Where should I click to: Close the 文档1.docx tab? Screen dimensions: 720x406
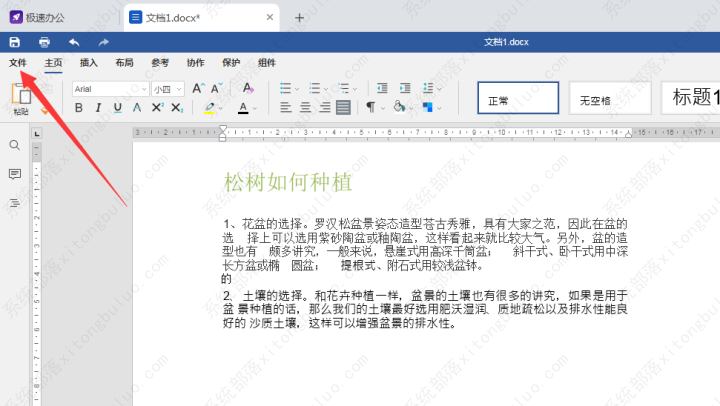click(270, 17)
